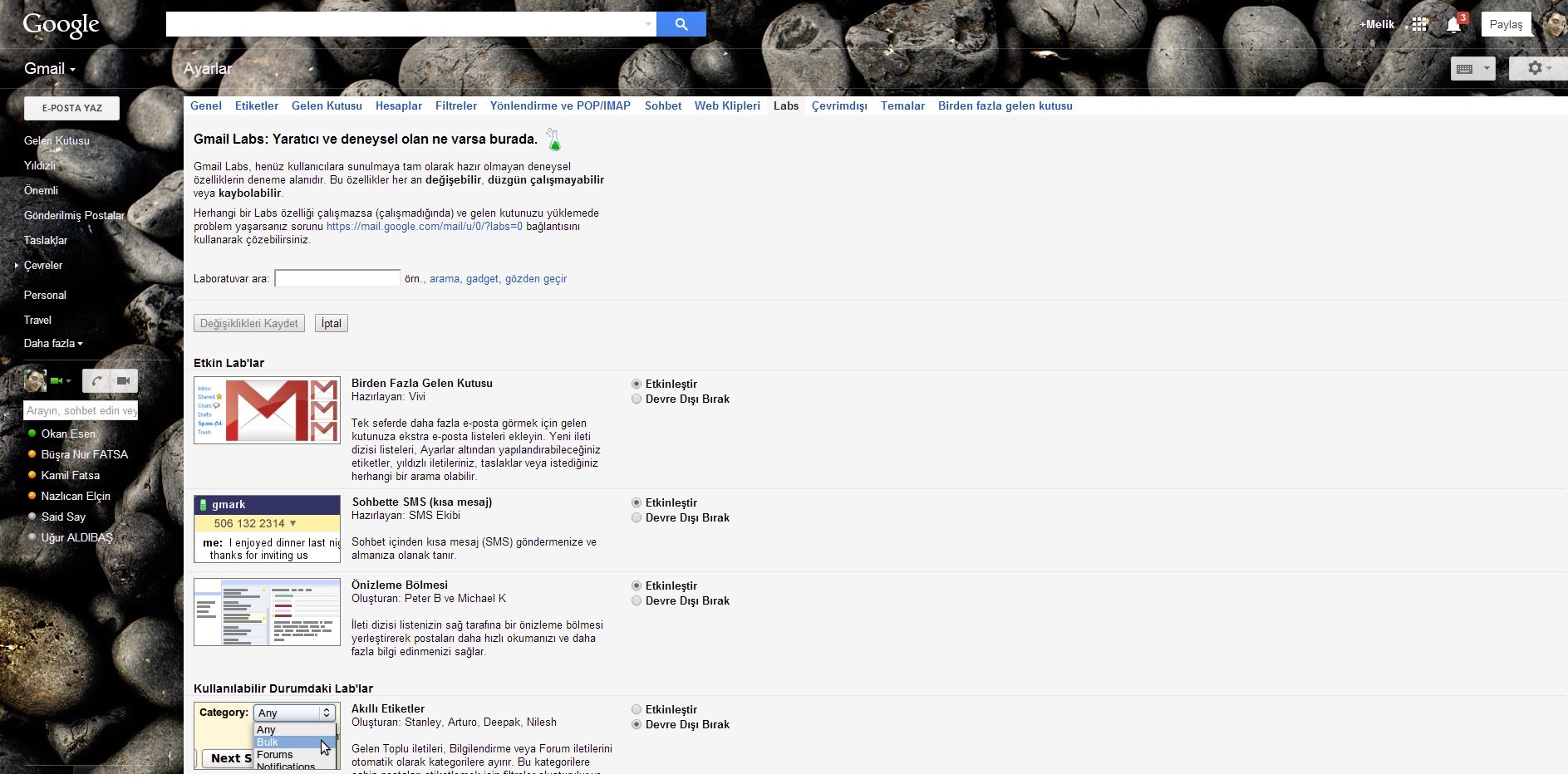Focus the chat search box
1568x774 pixels.
pos(81,410)
